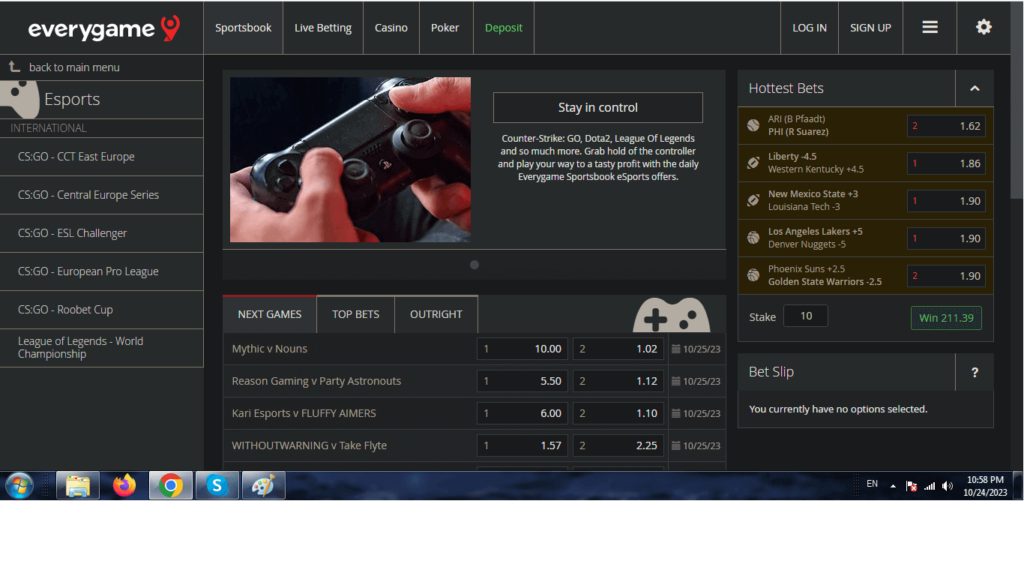Select FLUFFY AIMERS odds 1.10

(x=618, y=413)
